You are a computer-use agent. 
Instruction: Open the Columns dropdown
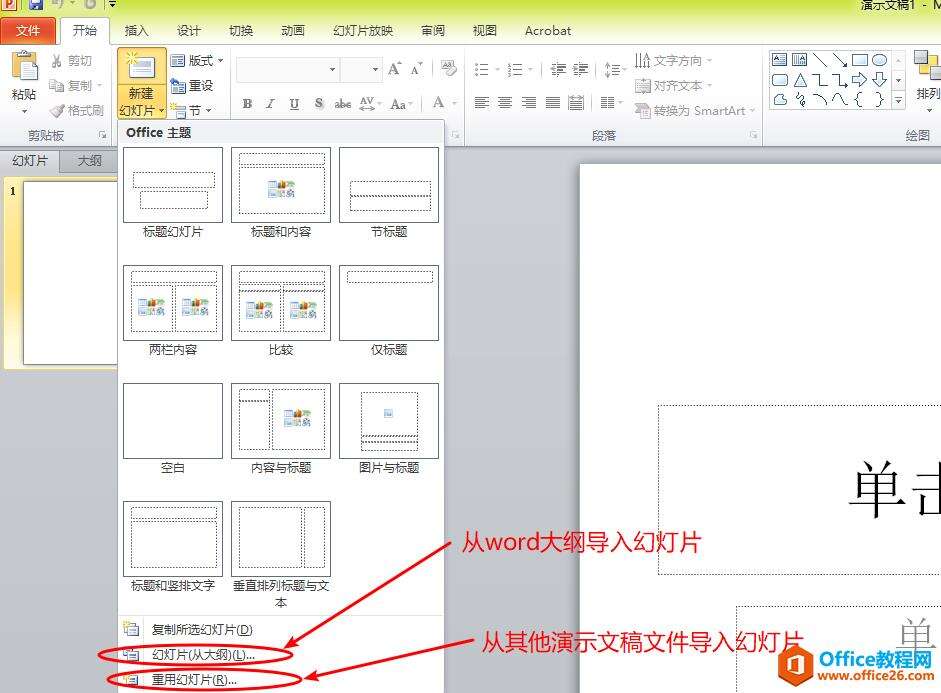[611, 103]
